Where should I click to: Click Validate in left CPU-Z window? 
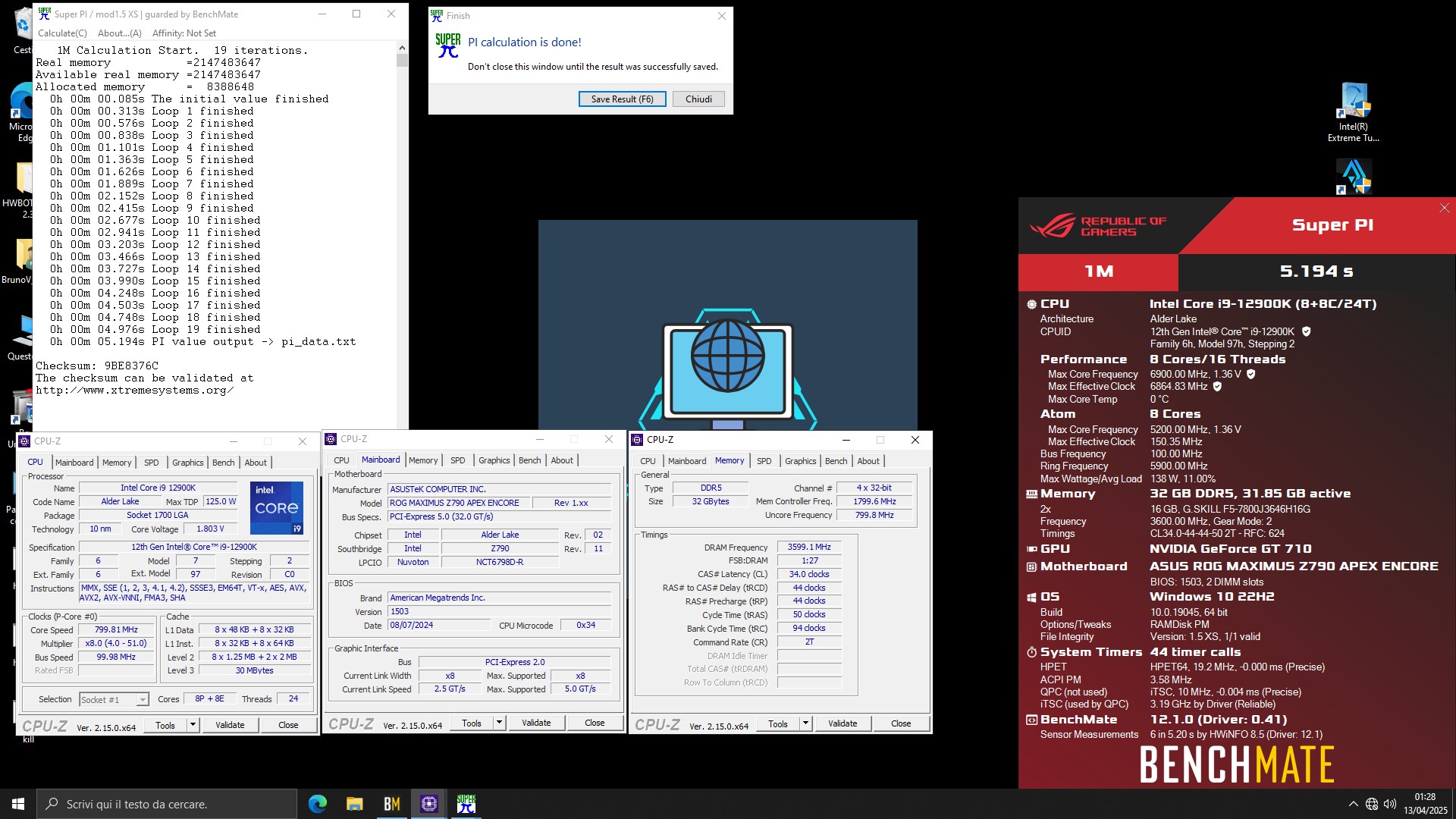(230, 725)
